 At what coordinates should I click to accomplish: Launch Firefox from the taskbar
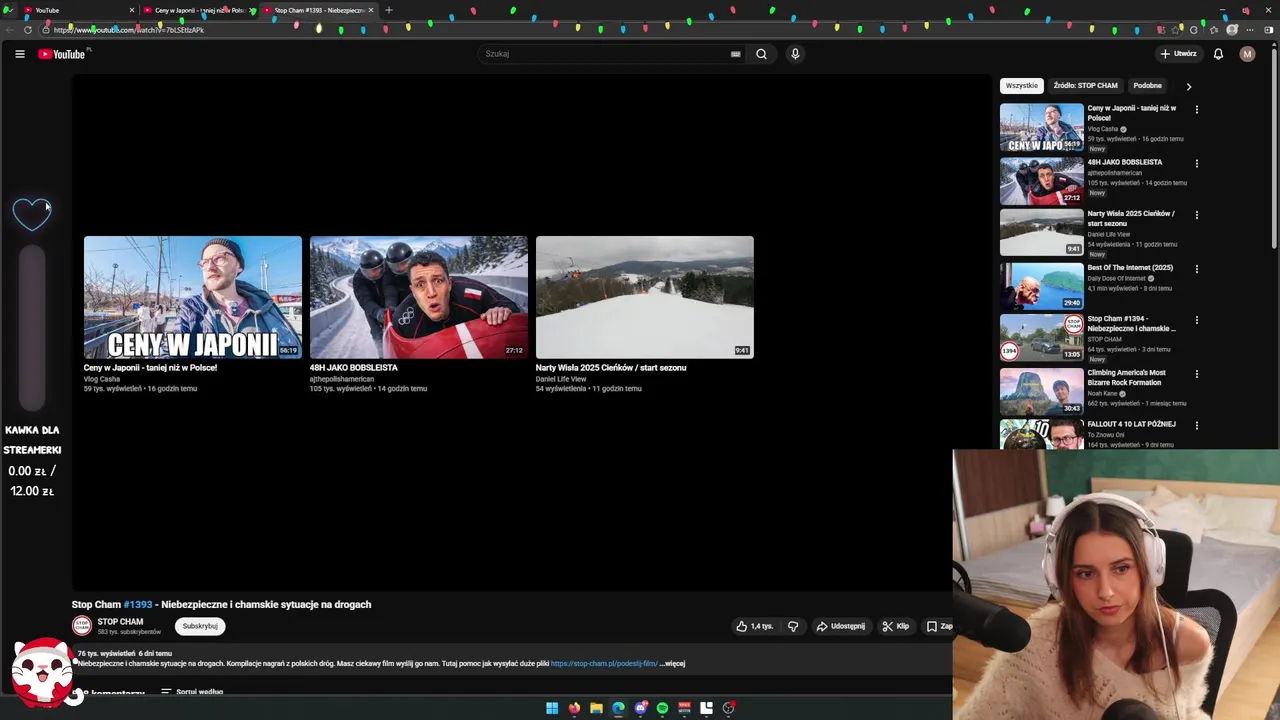pyautogui.click(x=574, y=708)
